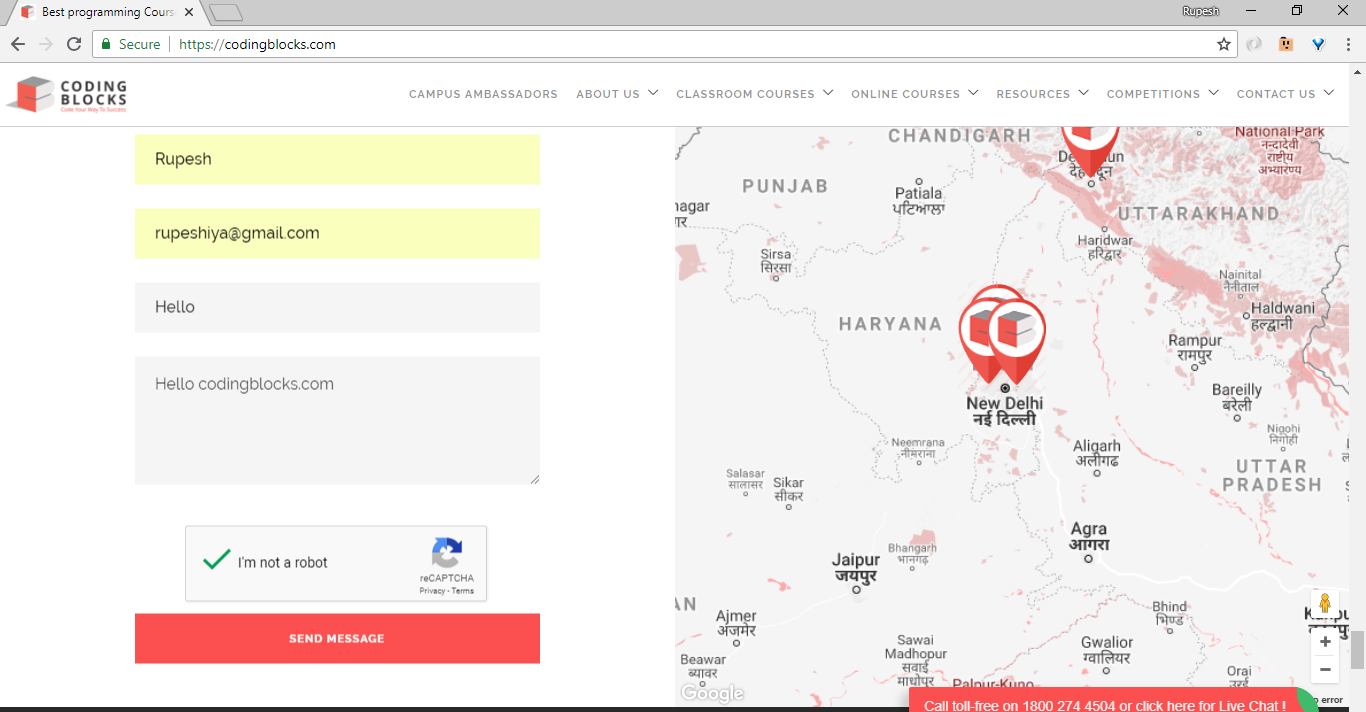Click inside the Hello codingblocks.com message box
1366x712 pixels.
coord(336,420)
